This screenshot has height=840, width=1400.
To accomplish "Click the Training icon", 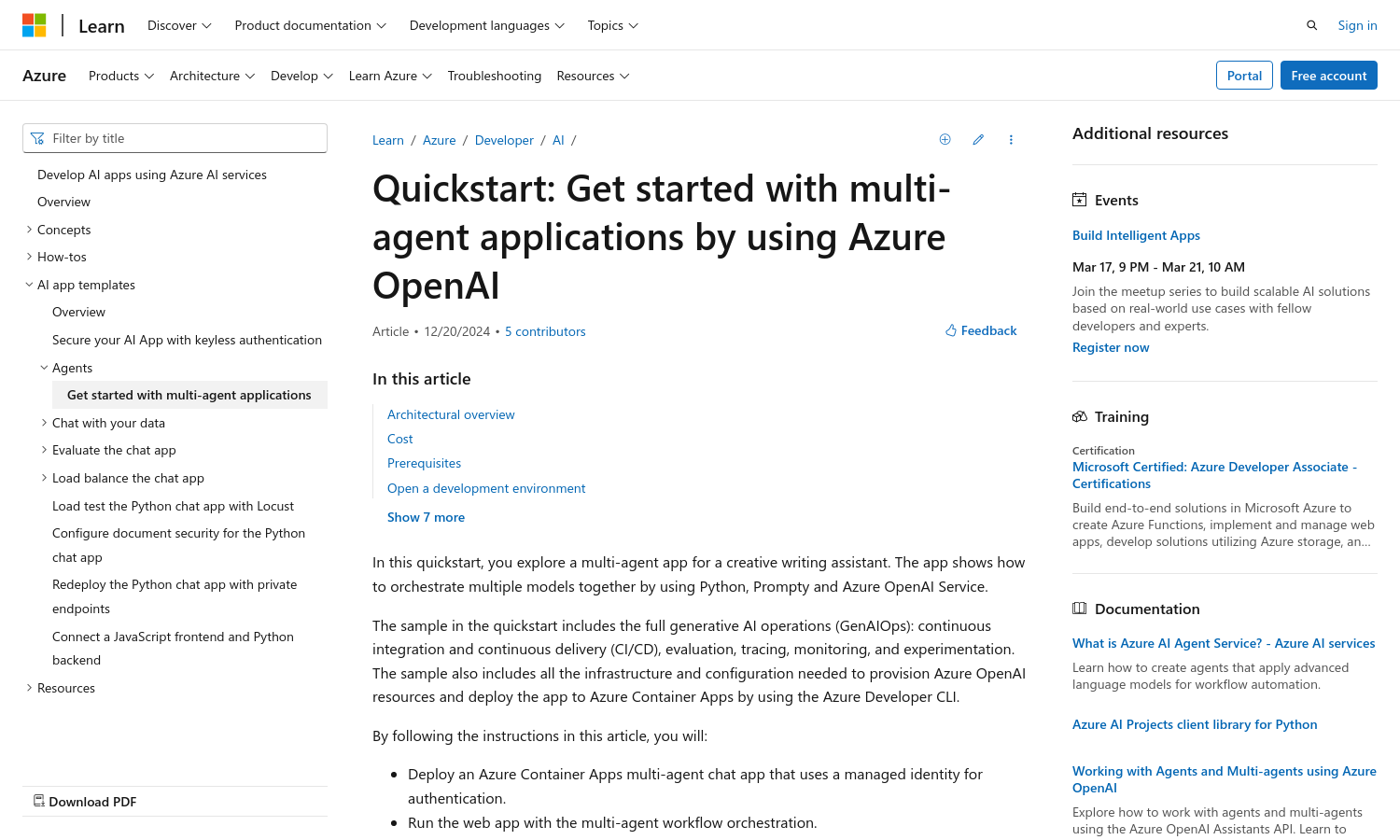I will pyautogui.click(x=1080, y=416).
